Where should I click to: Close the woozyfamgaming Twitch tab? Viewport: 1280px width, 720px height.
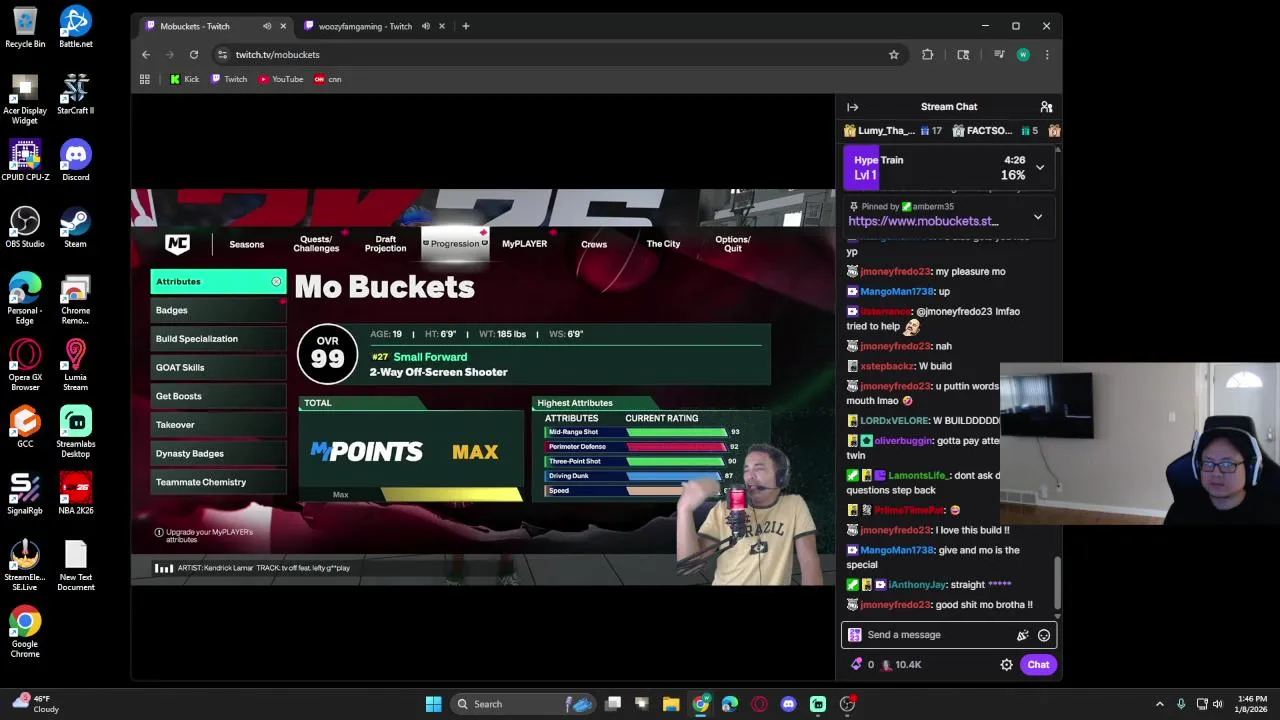tap(441, 26)
